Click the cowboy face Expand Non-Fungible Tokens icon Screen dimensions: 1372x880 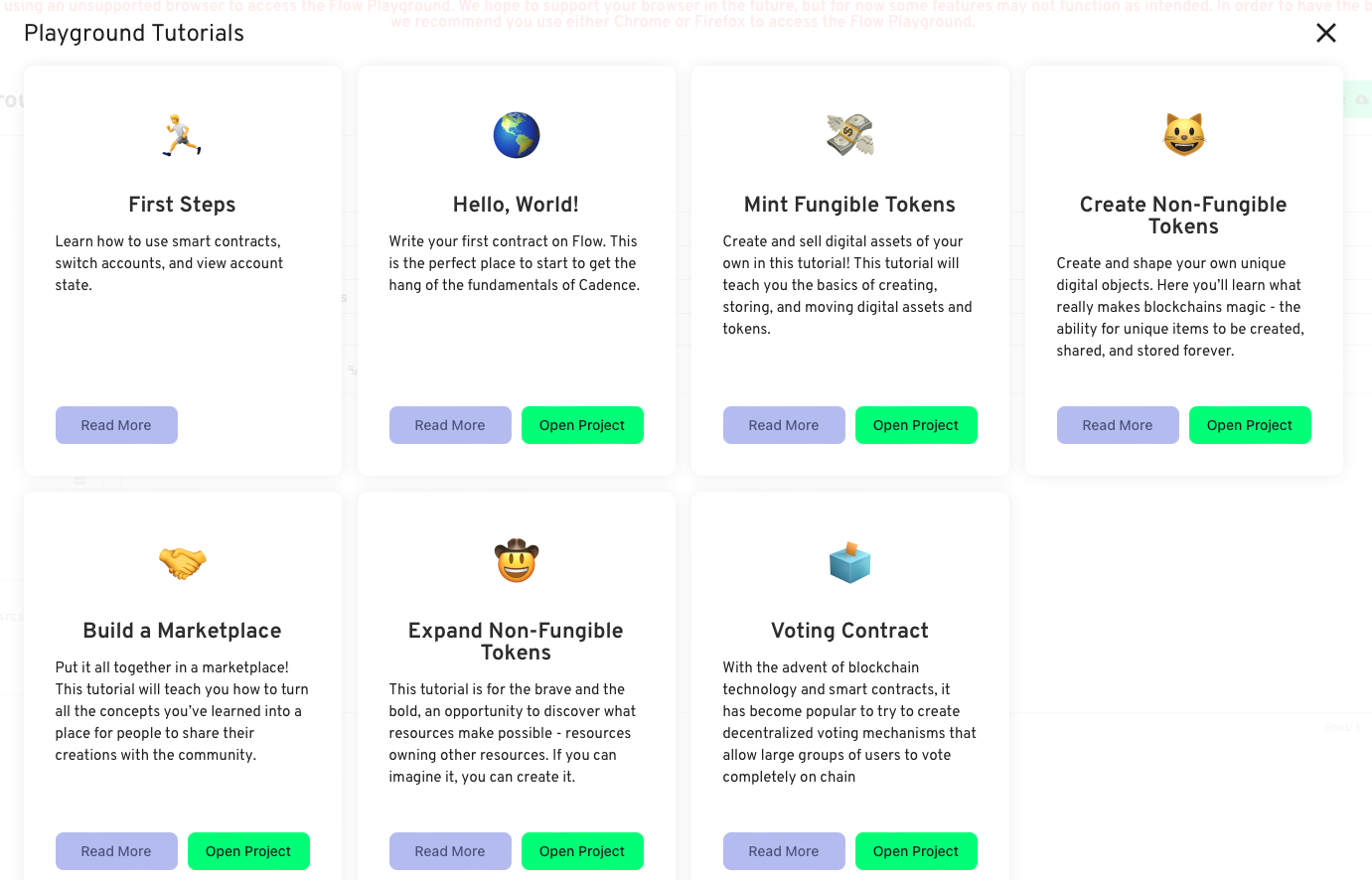pos(517,561)
